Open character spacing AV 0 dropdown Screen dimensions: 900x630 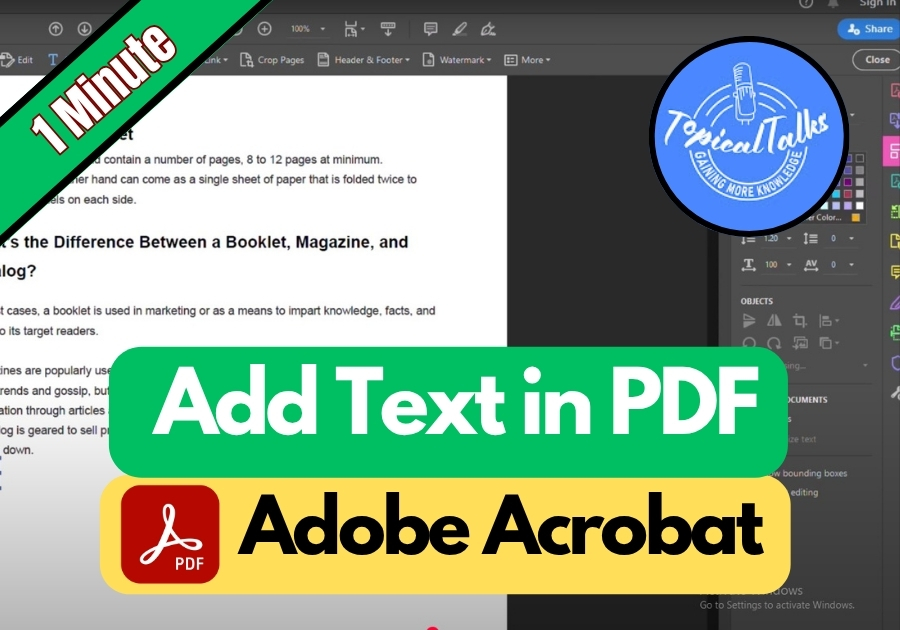tap(851, 265)
